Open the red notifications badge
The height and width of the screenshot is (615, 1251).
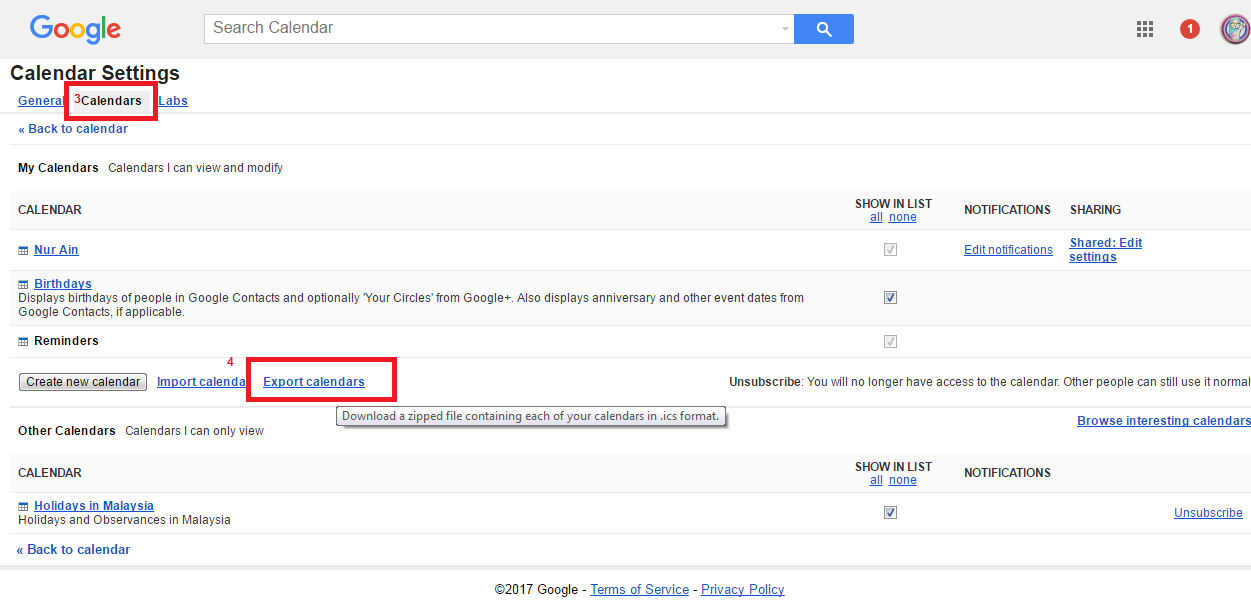[1189, 29]
